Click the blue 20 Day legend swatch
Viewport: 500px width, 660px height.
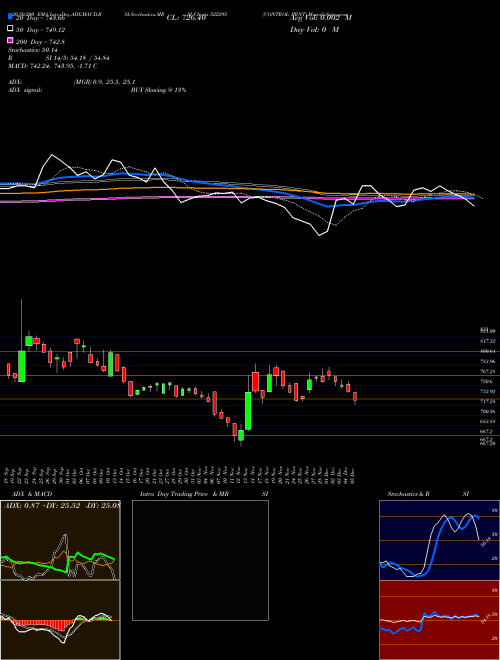[x=10, y=17]
